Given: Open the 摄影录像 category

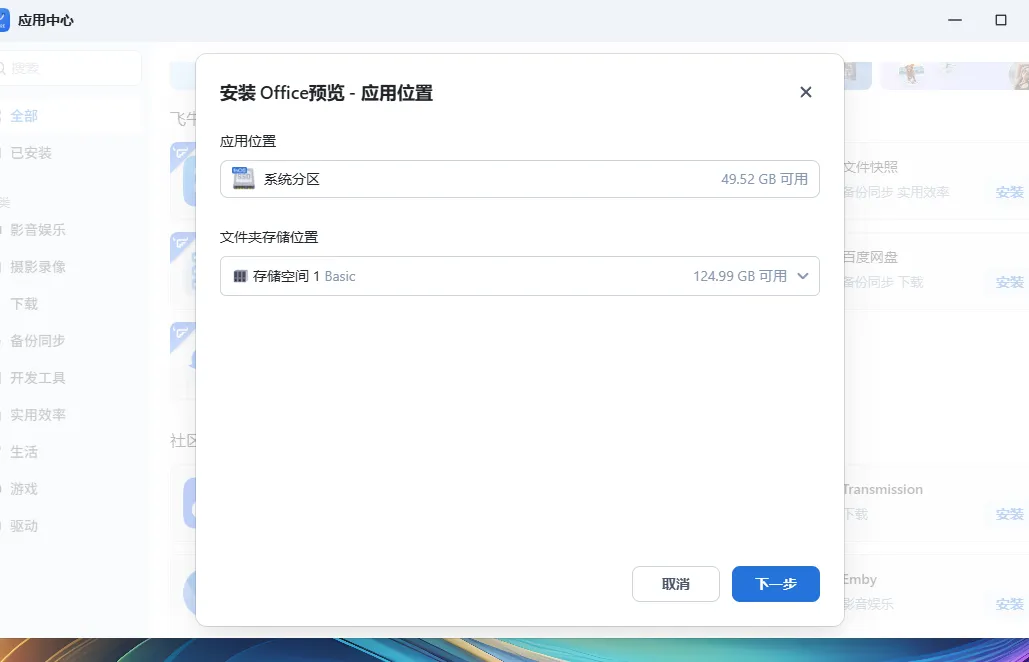Looking at the screenshot, I should 38,267.
